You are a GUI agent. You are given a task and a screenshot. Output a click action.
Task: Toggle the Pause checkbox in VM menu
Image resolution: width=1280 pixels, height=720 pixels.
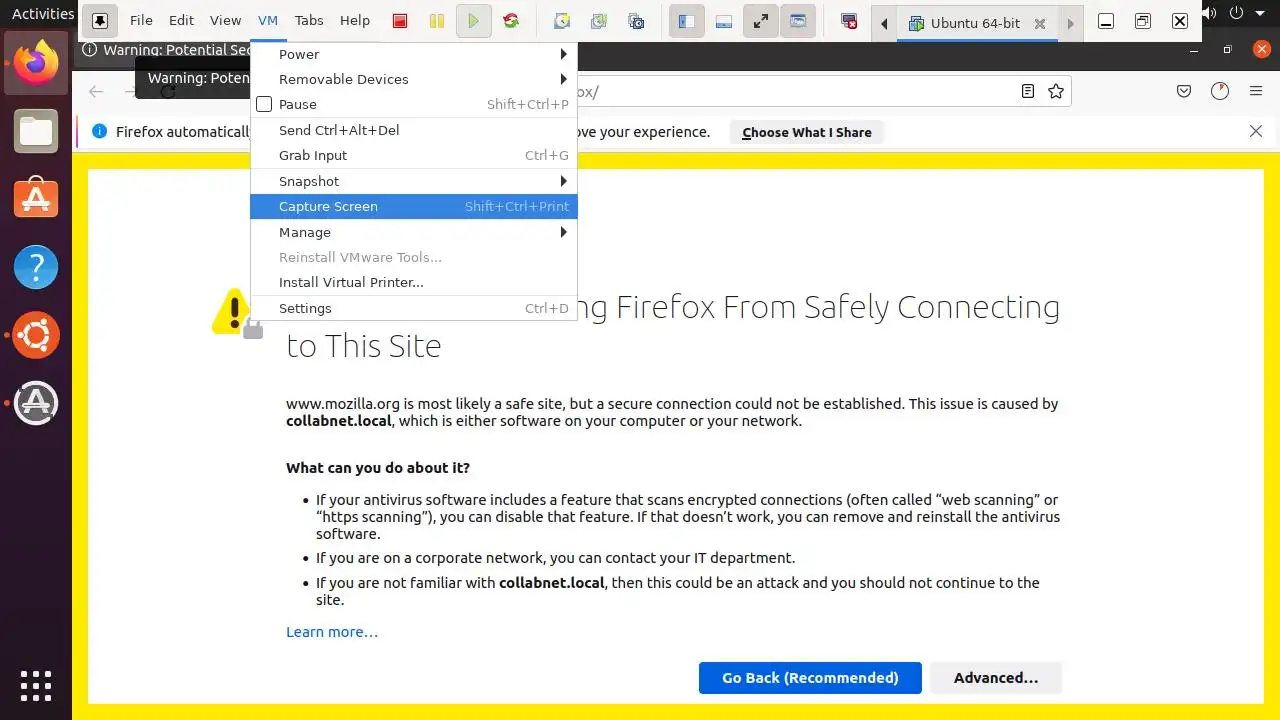point(264,104)
